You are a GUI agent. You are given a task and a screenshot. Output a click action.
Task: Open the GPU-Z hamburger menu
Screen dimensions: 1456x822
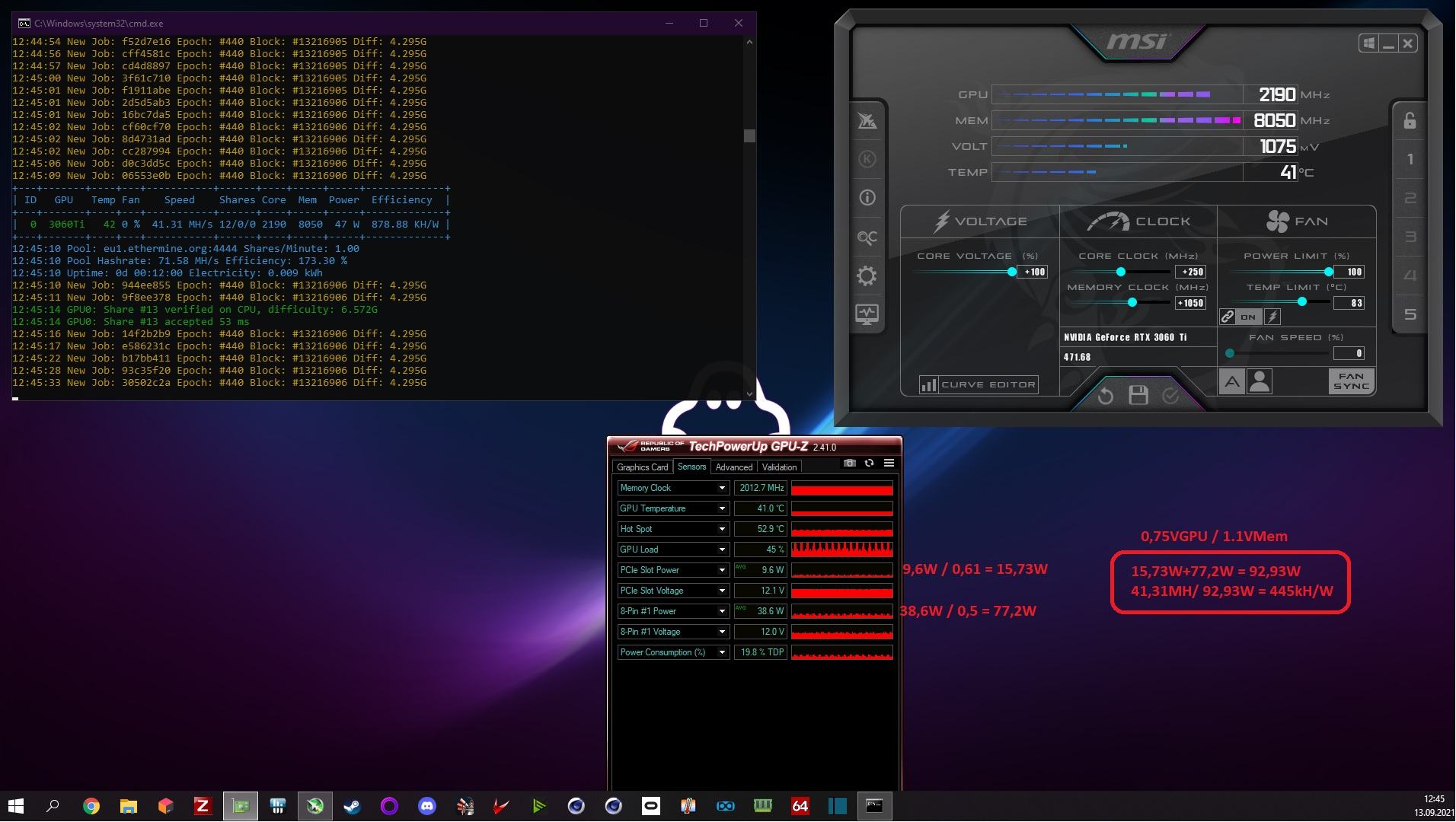pos(889,463)
